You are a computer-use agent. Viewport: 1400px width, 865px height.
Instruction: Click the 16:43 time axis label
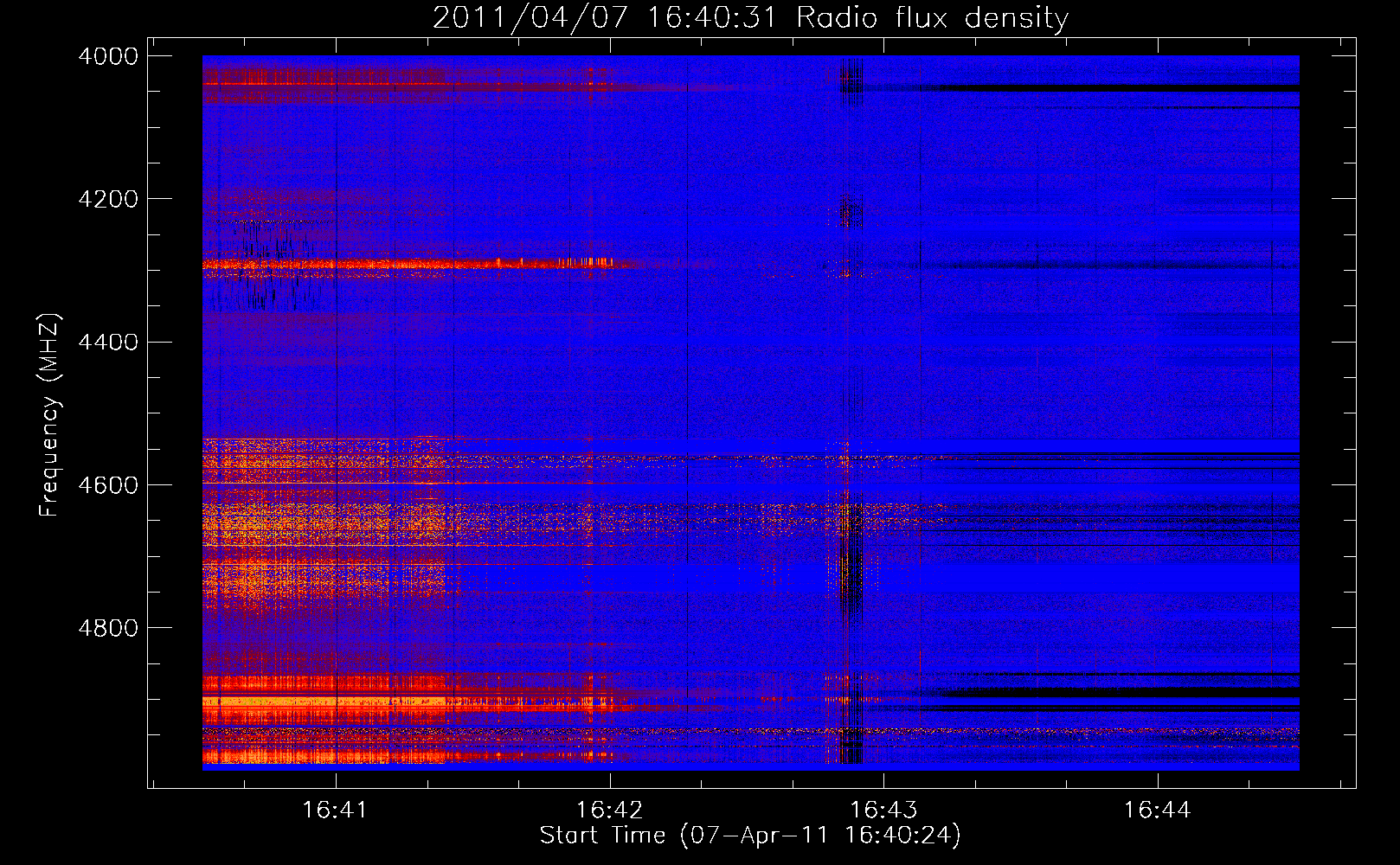point(883,811)
